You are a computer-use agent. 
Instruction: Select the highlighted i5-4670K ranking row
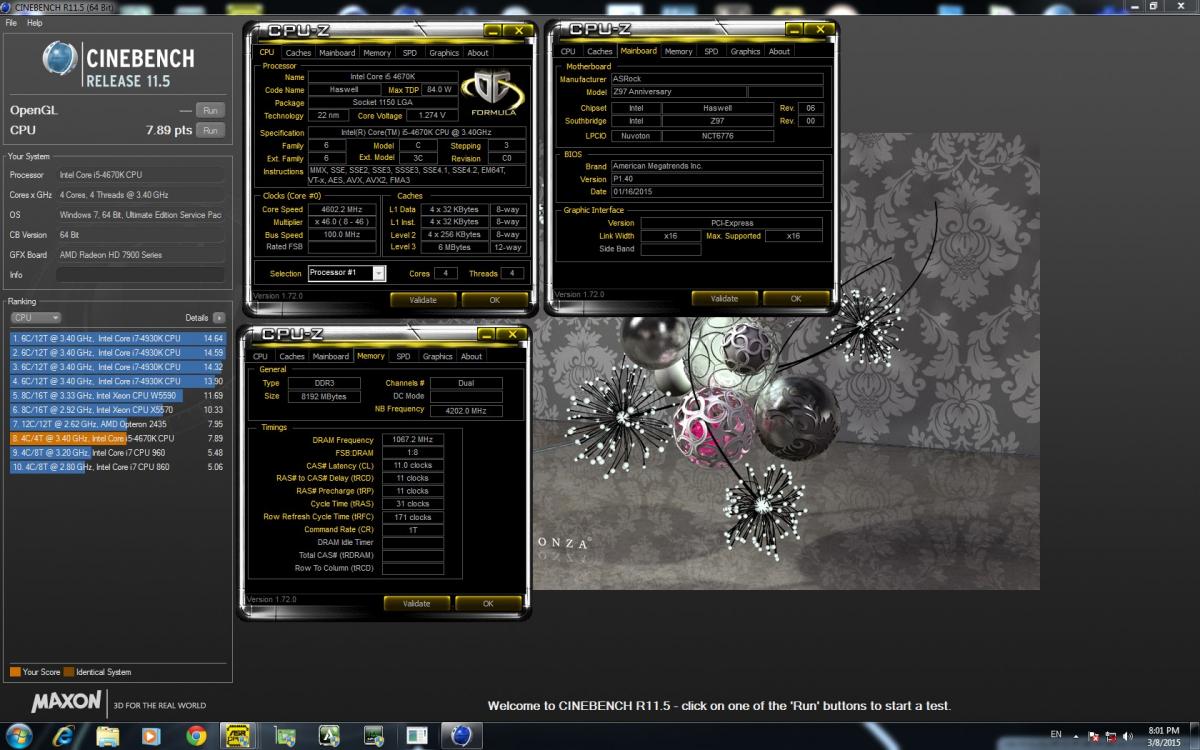click(118, 438)
